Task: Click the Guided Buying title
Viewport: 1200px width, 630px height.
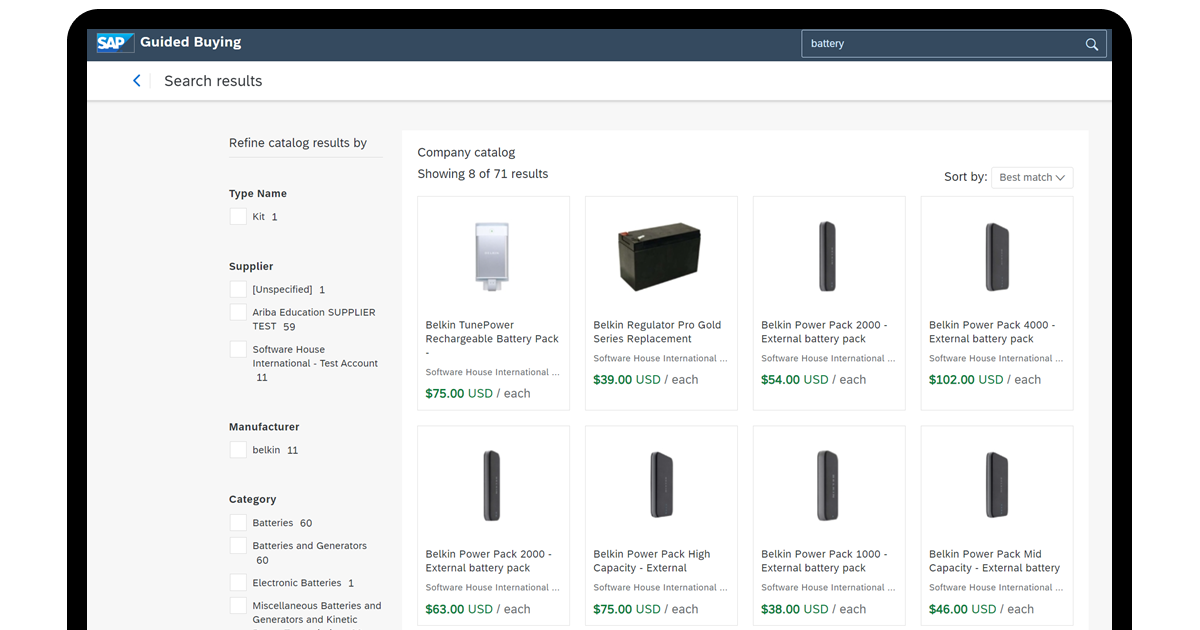Action: pyautogui.click(x=190, y=43)
